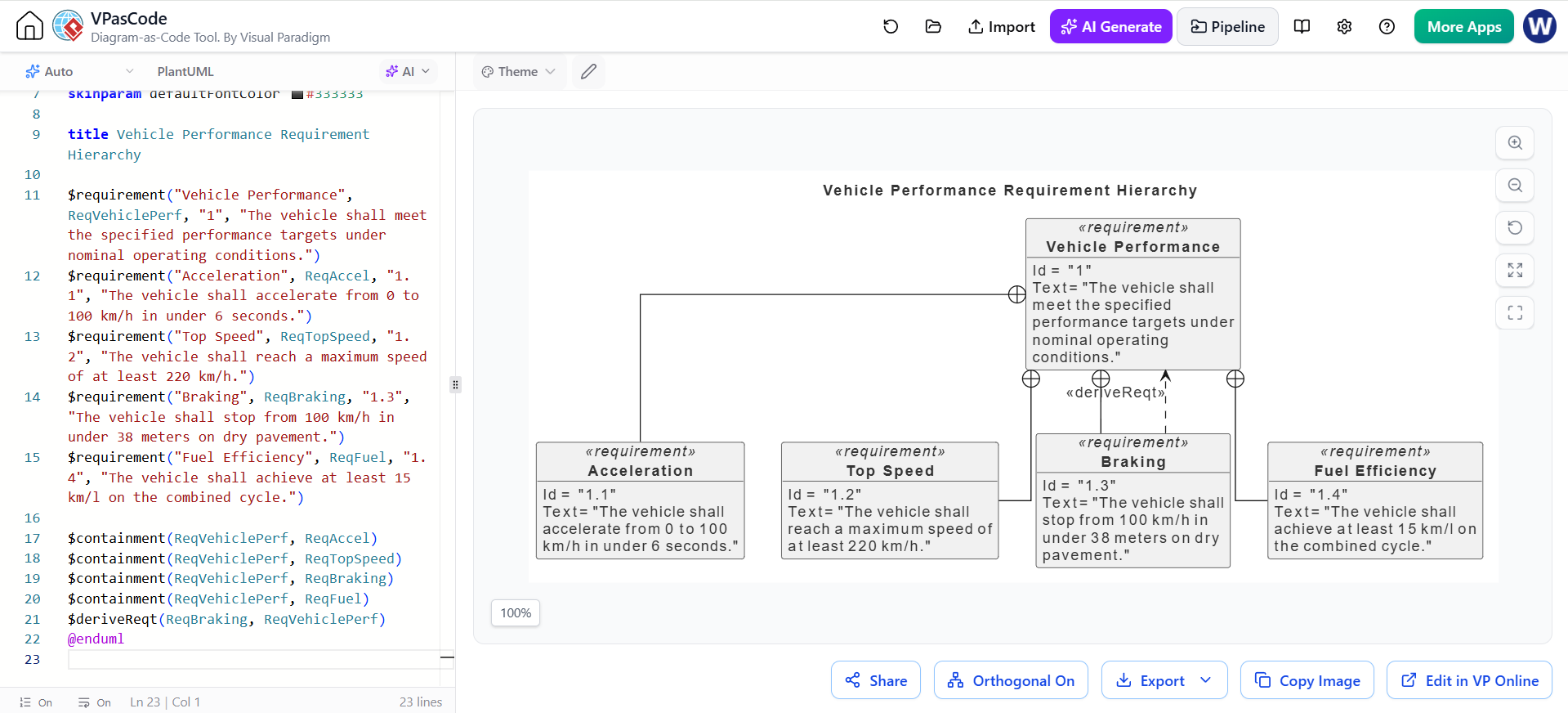Zoom out of the diagram preview
The width and height of the screenshot is (1568, 713).
pyautogui.click(x=1515, y=185)
